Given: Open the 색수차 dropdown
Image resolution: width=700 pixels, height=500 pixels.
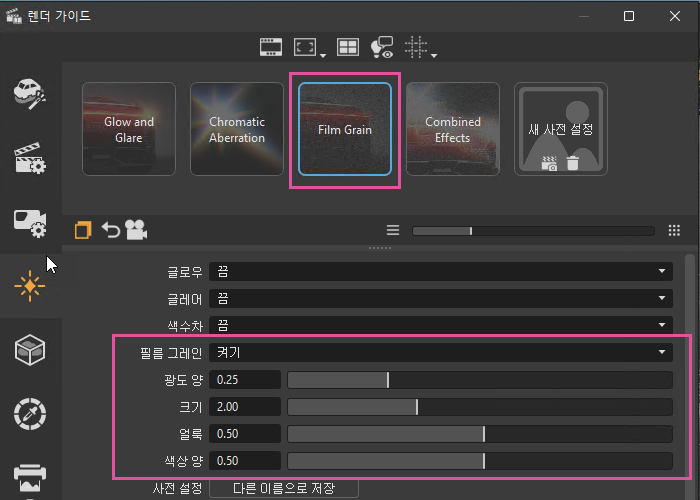Looking at the screenshot, I should pos(441,325).
